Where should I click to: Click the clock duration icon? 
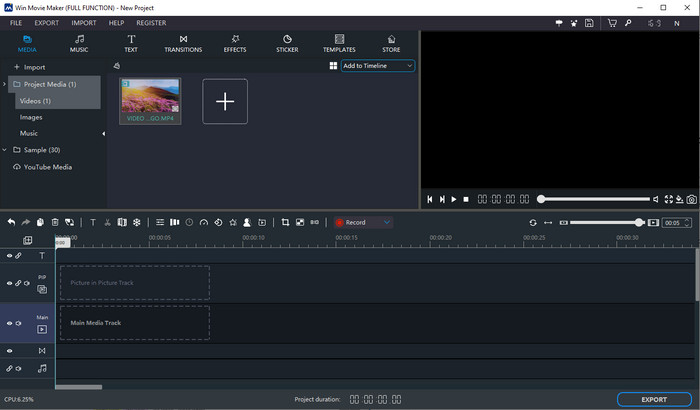189,222
